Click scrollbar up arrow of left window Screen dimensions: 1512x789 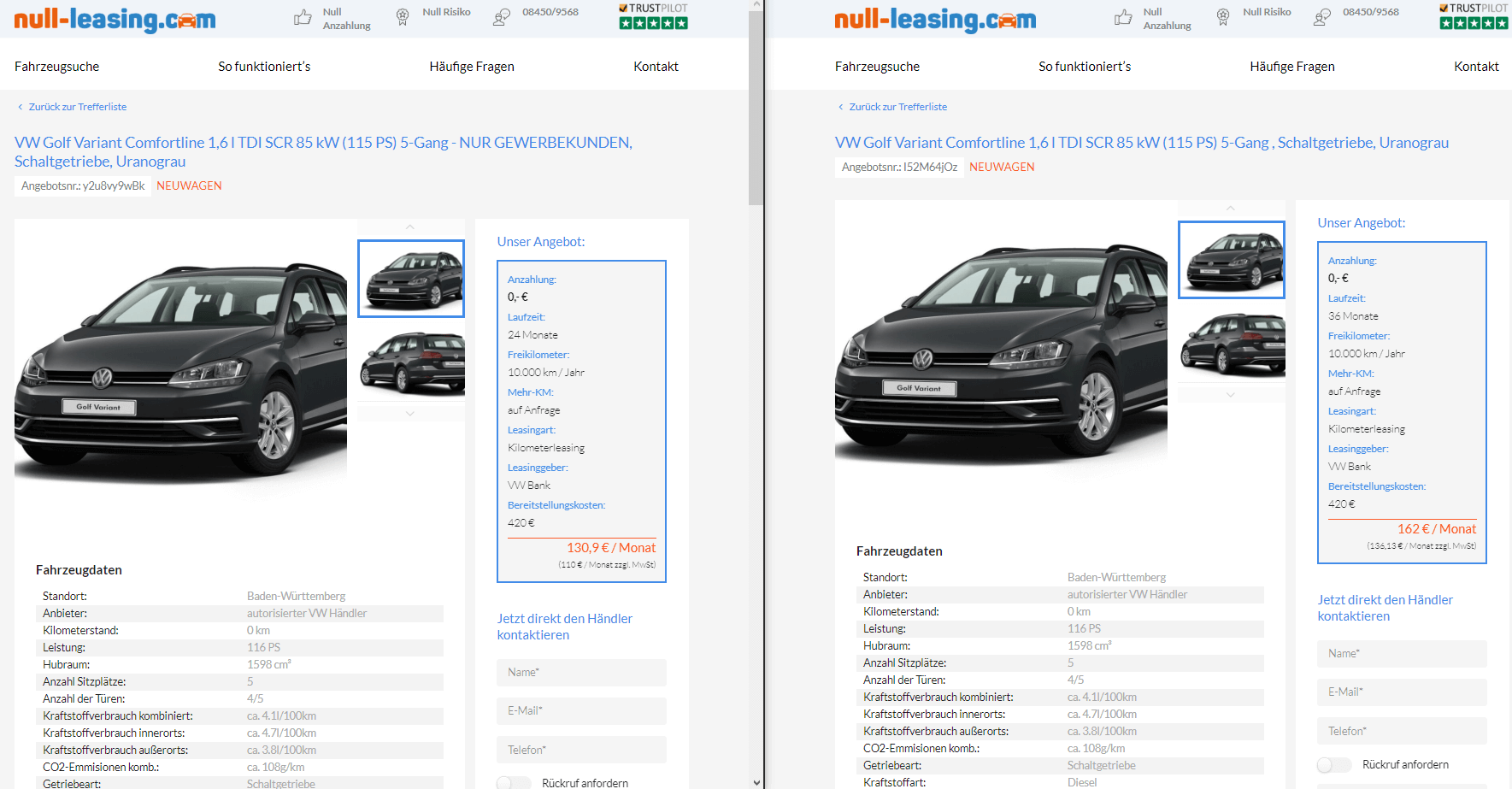pyautogui.click(x=756, y=4)
